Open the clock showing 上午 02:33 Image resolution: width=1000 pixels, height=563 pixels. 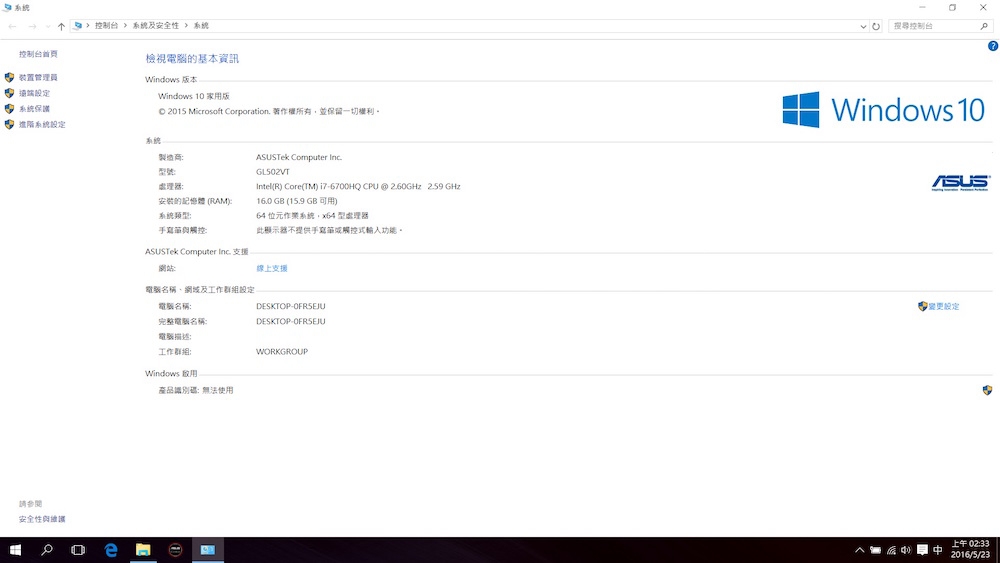tap(970, 550)
